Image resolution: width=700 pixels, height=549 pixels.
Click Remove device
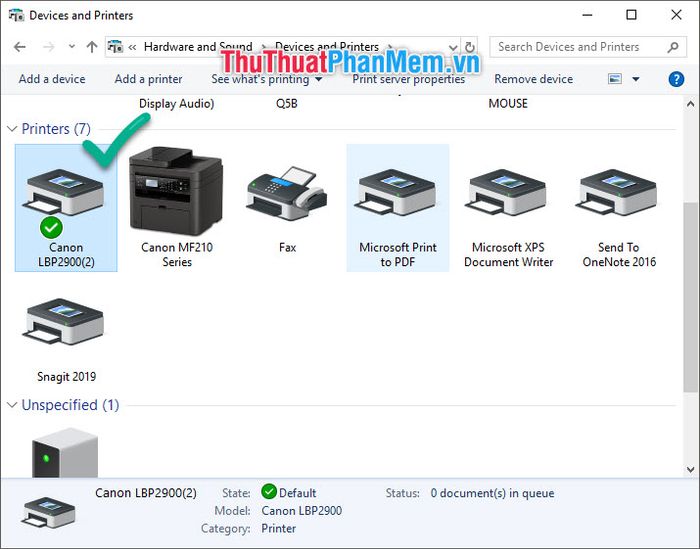[x=533, y=79]
